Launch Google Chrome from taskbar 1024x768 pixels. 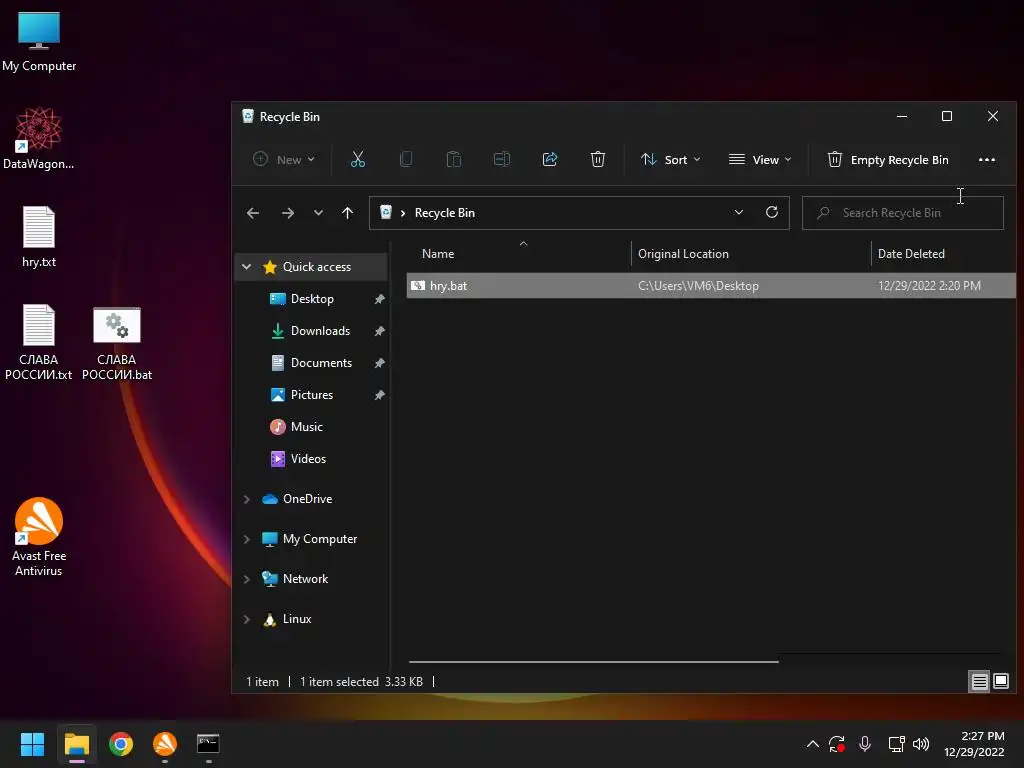tap(121, 744)
